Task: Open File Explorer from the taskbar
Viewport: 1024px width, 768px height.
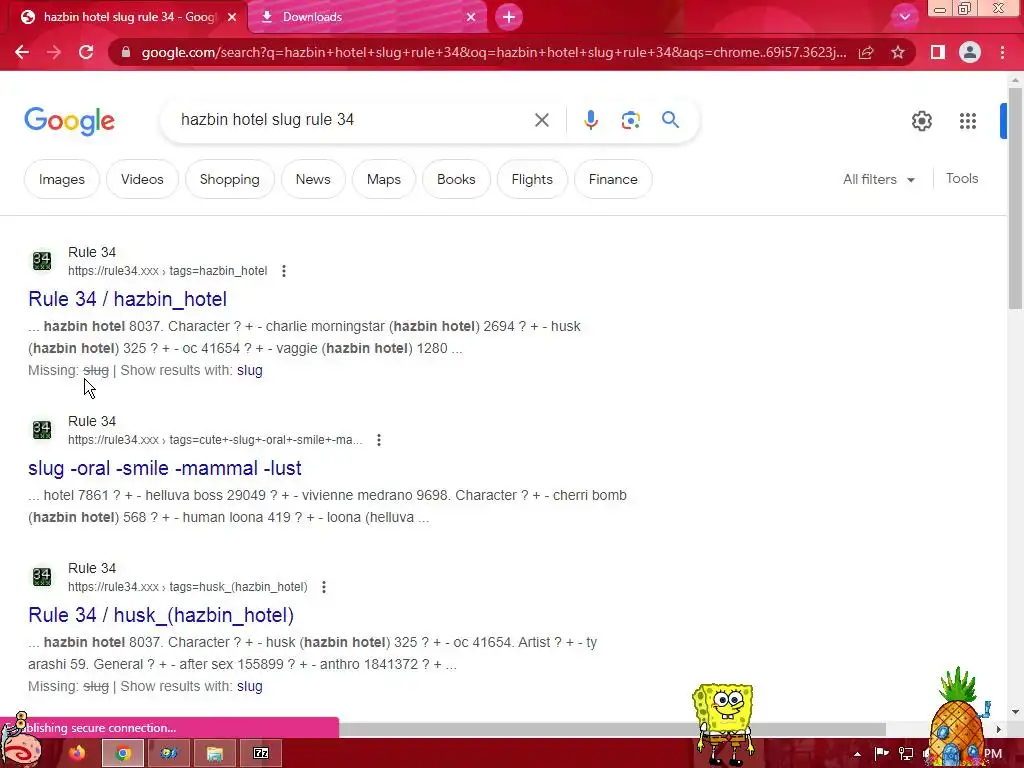Action: 215,753
